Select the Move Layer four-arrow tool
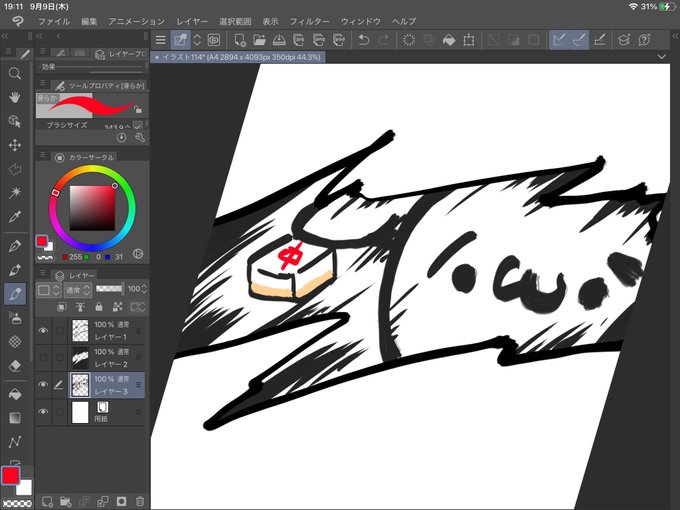The height and width of the screenshot is (510, 680). (15, 145)
